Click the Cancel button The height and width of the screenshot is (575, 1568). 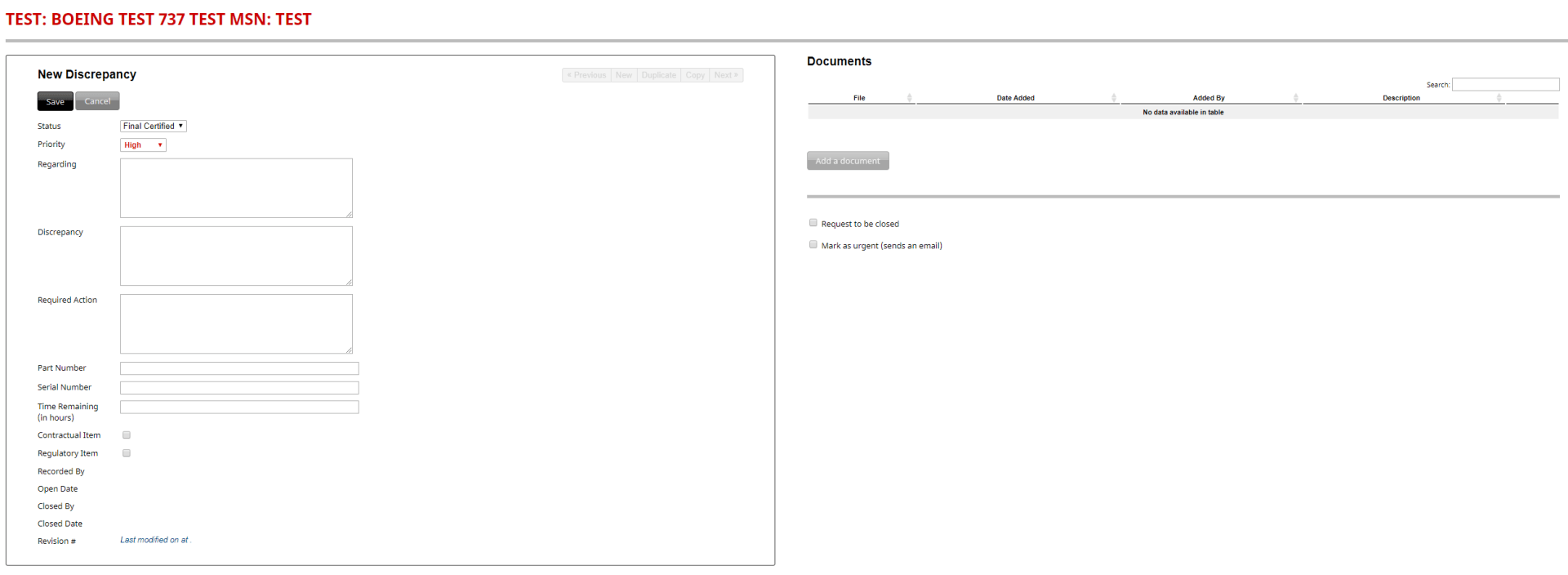pos(97,101)
